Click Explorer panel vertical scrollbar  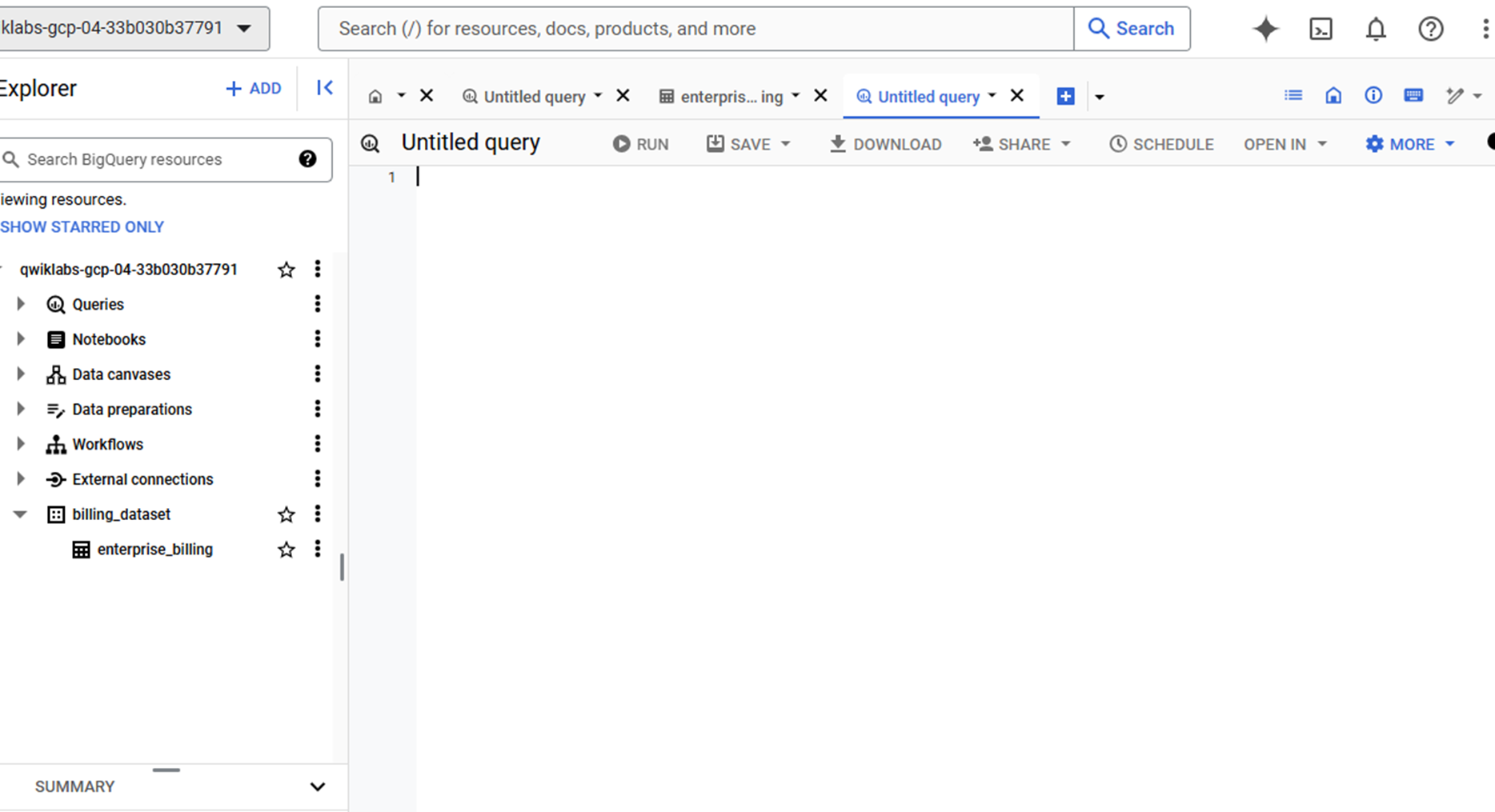(342, 567)
